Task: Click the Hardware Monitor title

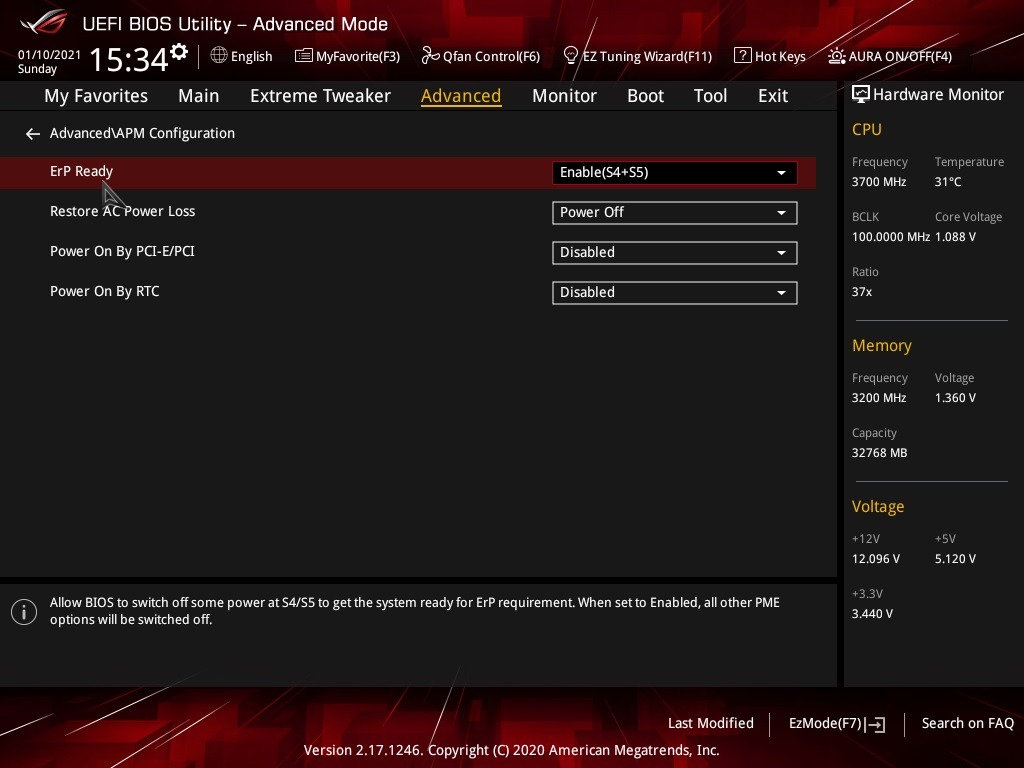Action: pyautogui.click(x=938, y=95)
